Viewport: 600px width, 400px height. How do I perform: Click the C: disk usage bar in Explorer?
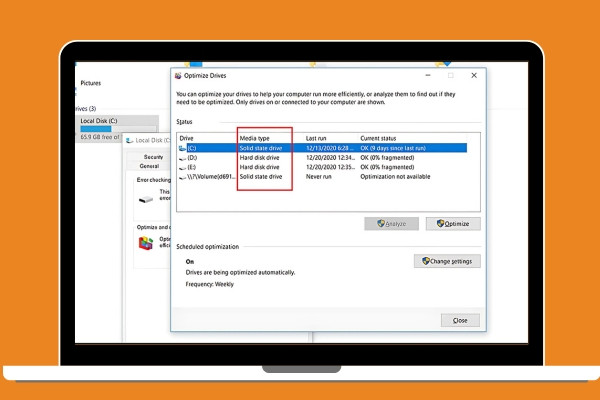coord(118,129)
